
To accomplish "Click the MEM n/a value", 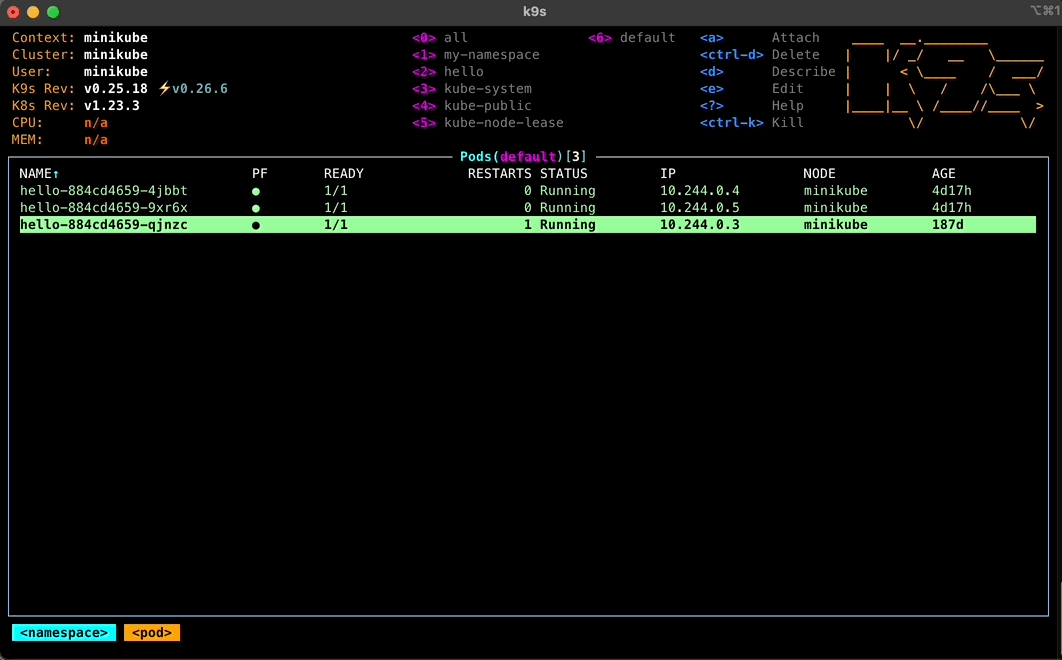I will (95, 139).
